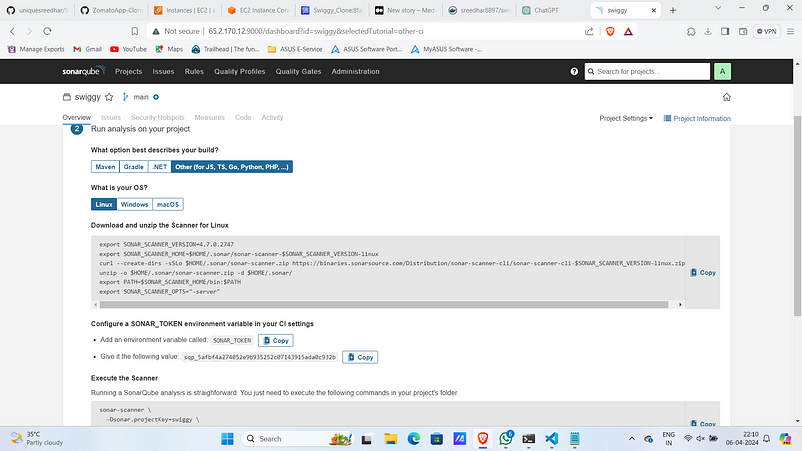Switch to ChatGPT browser tab
Image resolution: width=802 pixels, height=451 pixels.
[x=550, y=10]
